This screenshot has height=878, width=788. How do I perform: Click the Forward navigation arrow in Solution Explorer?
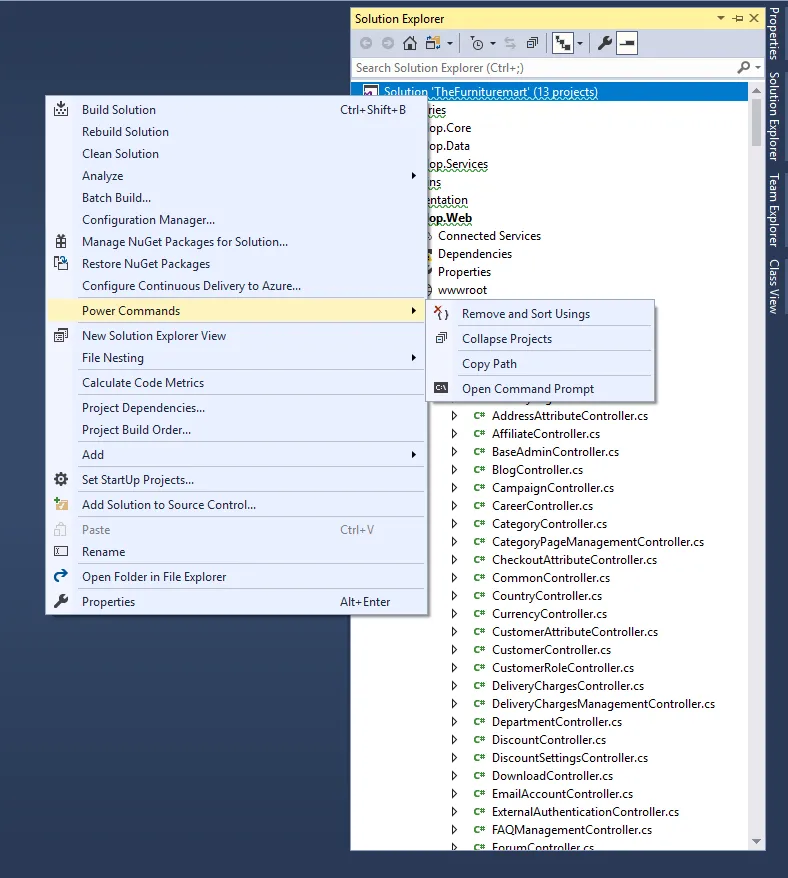pos(388,43)
